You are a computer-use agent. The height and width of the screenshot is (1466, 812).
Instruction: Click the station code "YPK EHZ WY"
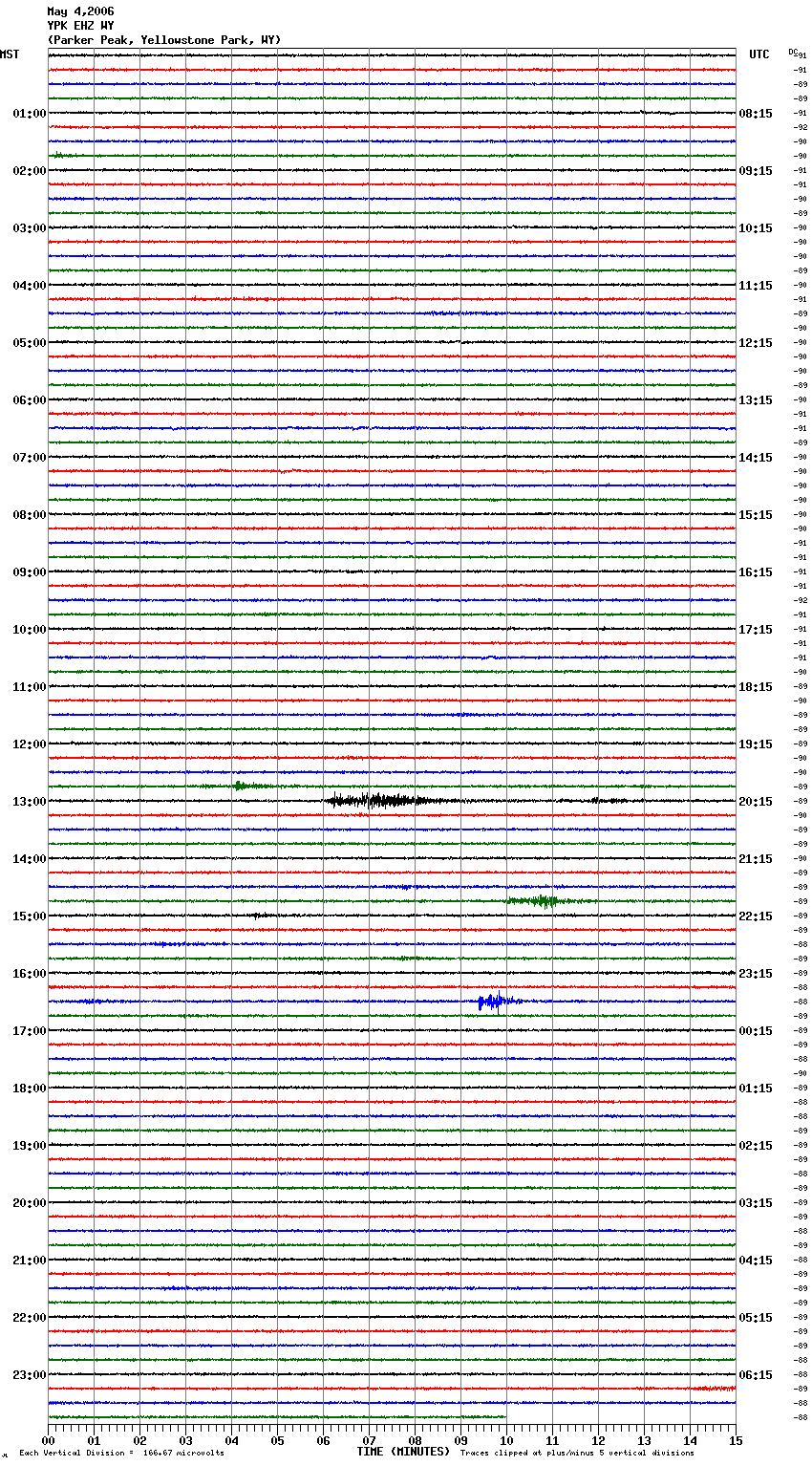click(x=80, y=26)
